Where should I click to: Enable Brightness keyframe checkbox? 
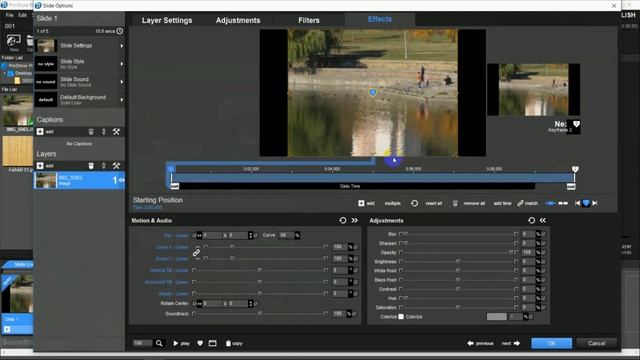coord(401,262)
